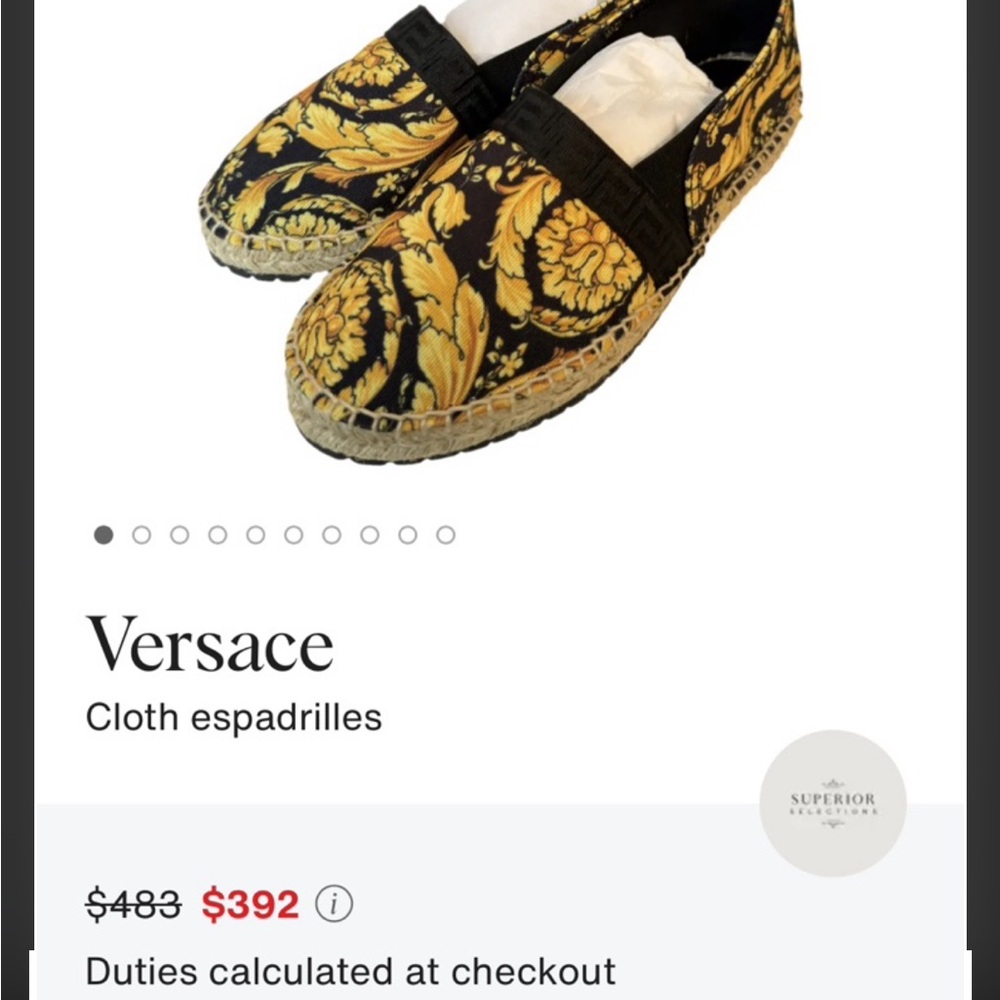Click the discounted $392 price
The image size is (1000, 1000).
click(248, 903)
